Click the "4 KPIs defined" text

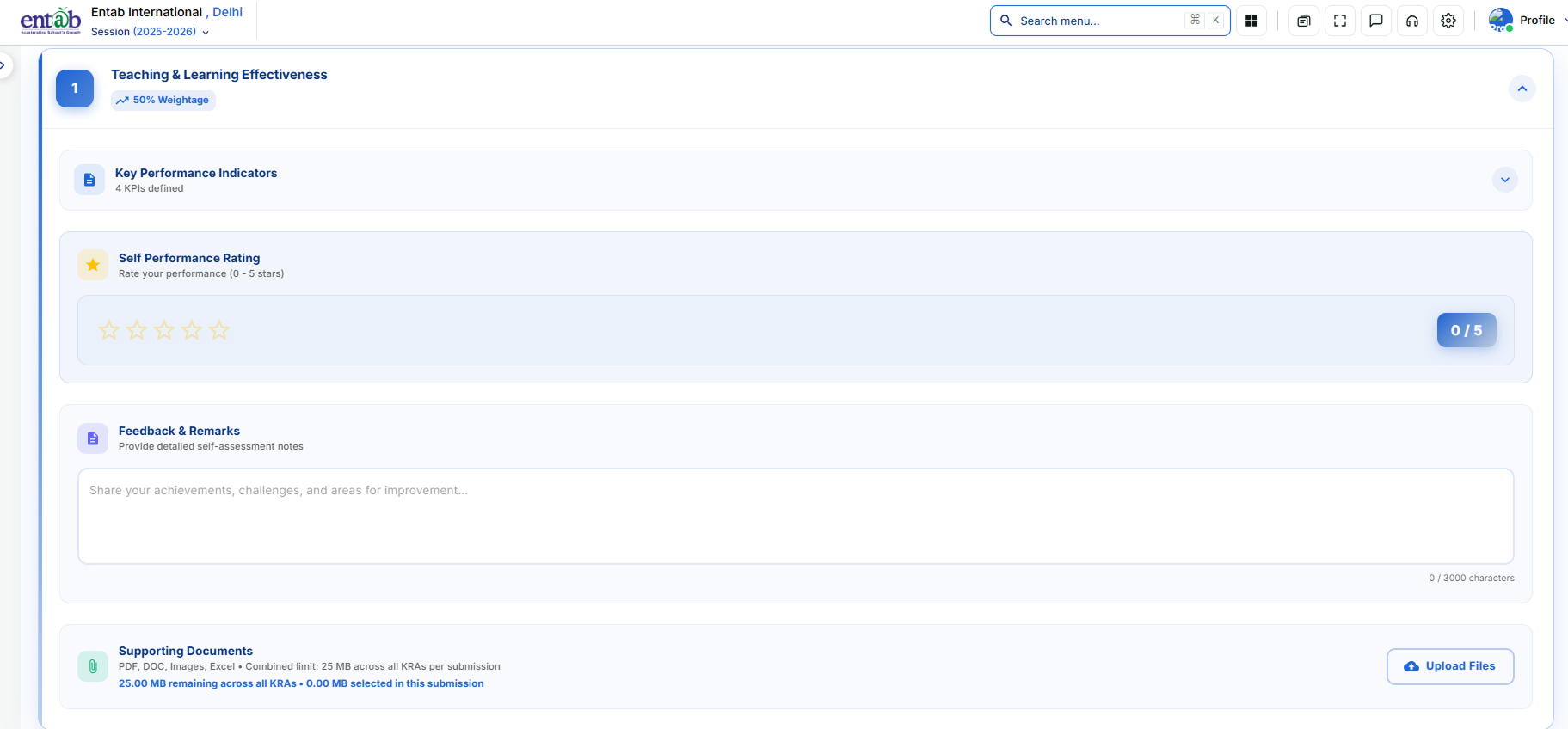[x=150, y=189]
